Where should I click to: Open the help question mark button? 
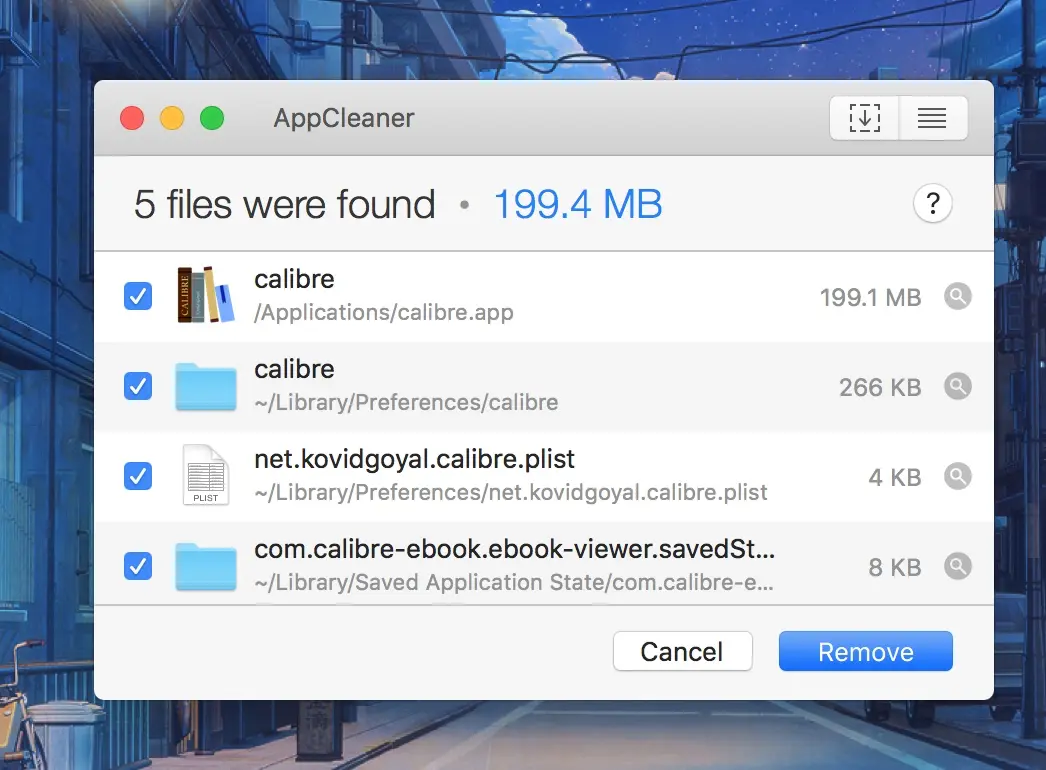[x=933, y=203]
